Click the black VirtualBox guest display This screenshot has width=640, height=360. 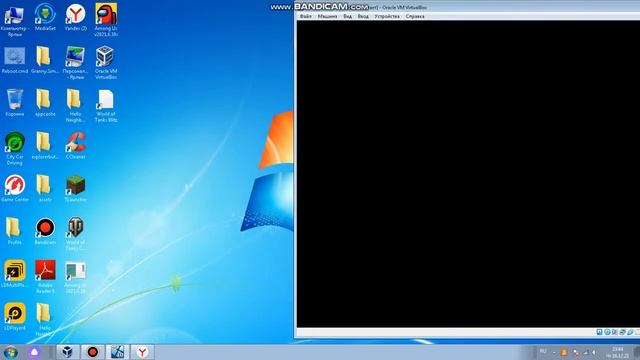pyautogui.click(x=468, y=174)
